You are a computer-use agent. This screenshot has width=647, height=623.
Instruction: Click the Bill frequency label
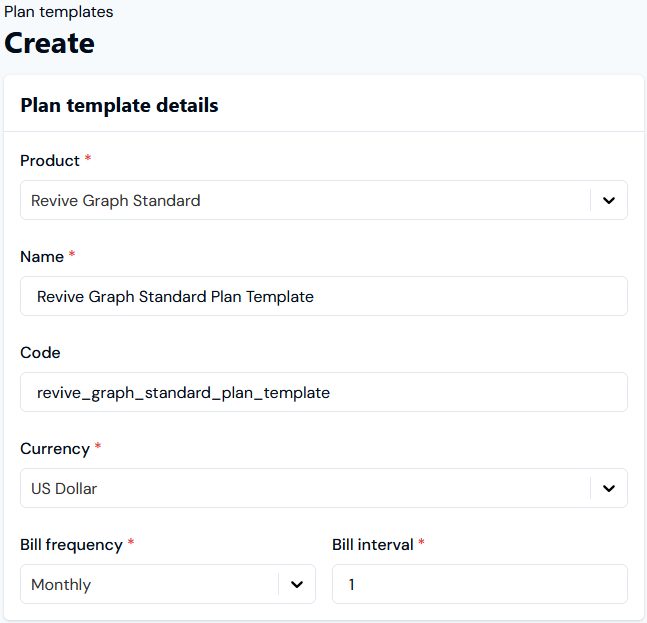coord(71,544)
